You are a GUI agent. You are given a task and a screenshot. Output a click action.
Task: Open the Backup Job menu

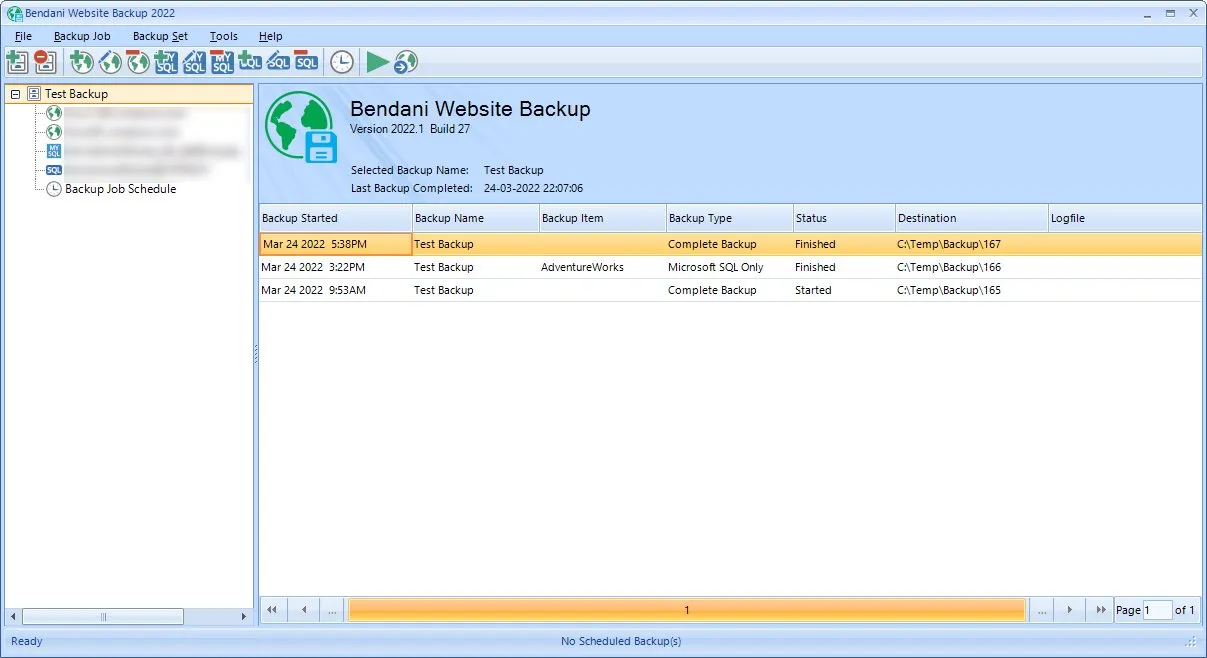(82, 36)
